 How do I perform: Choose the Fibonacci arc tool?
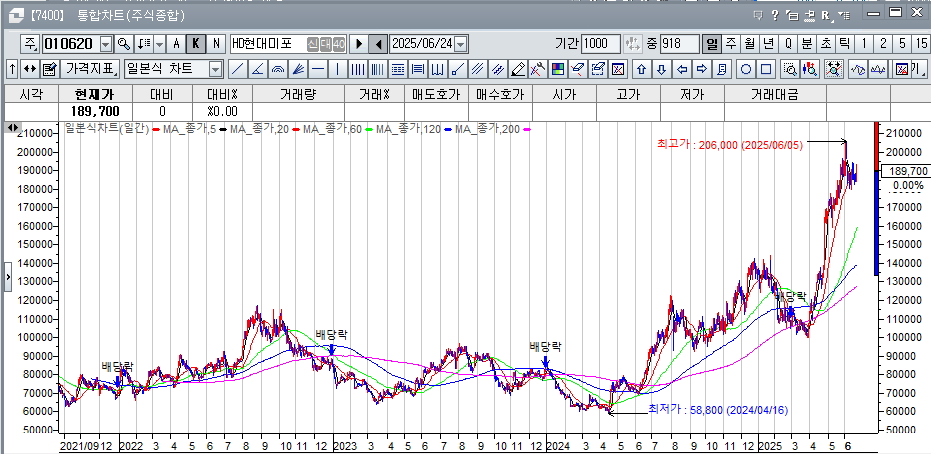point(277,69)
